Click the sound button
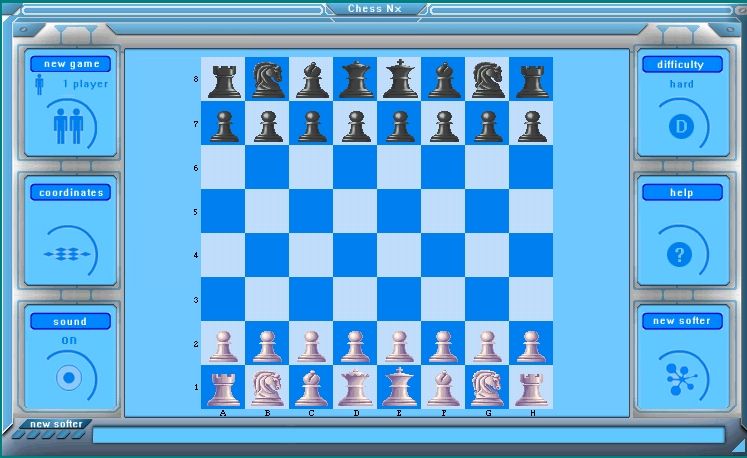The height and width of the screenshot is (458, 747). point(71,321)
